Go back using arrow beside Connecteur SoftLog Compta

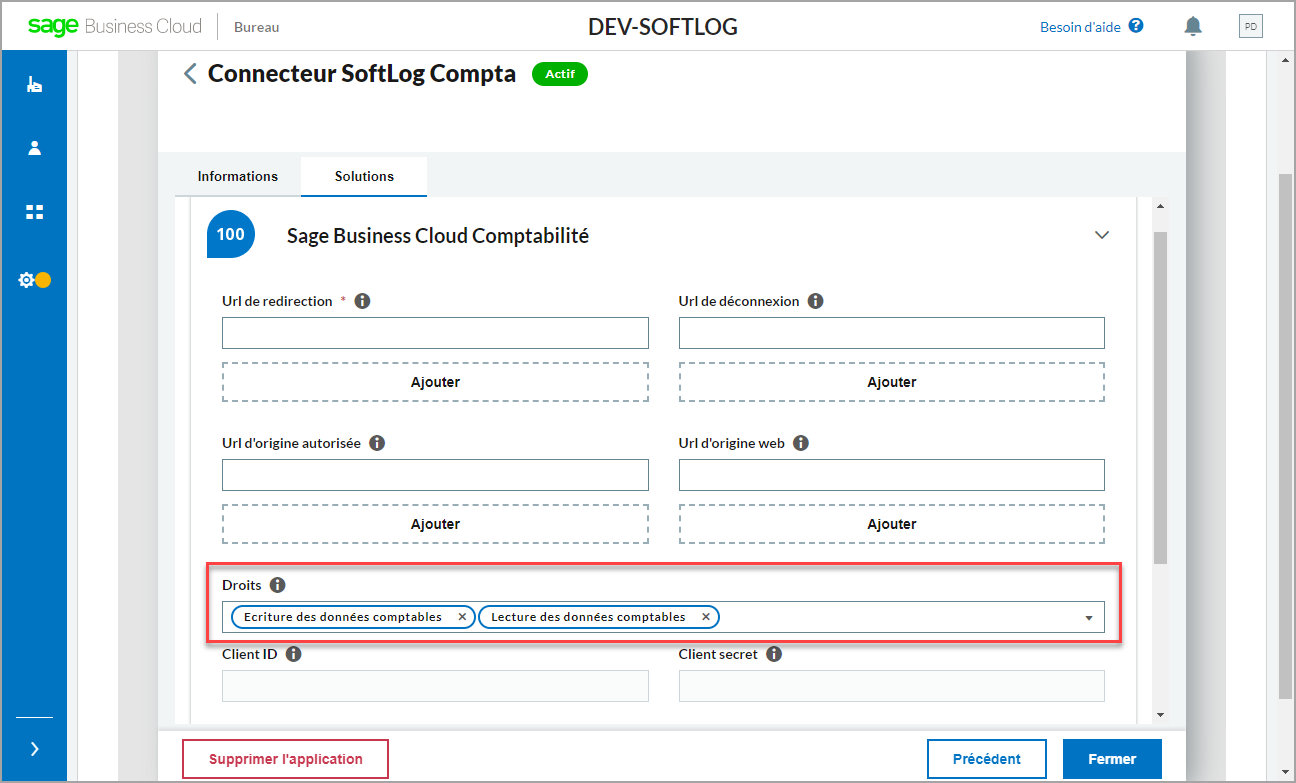[x=190, y=74]
